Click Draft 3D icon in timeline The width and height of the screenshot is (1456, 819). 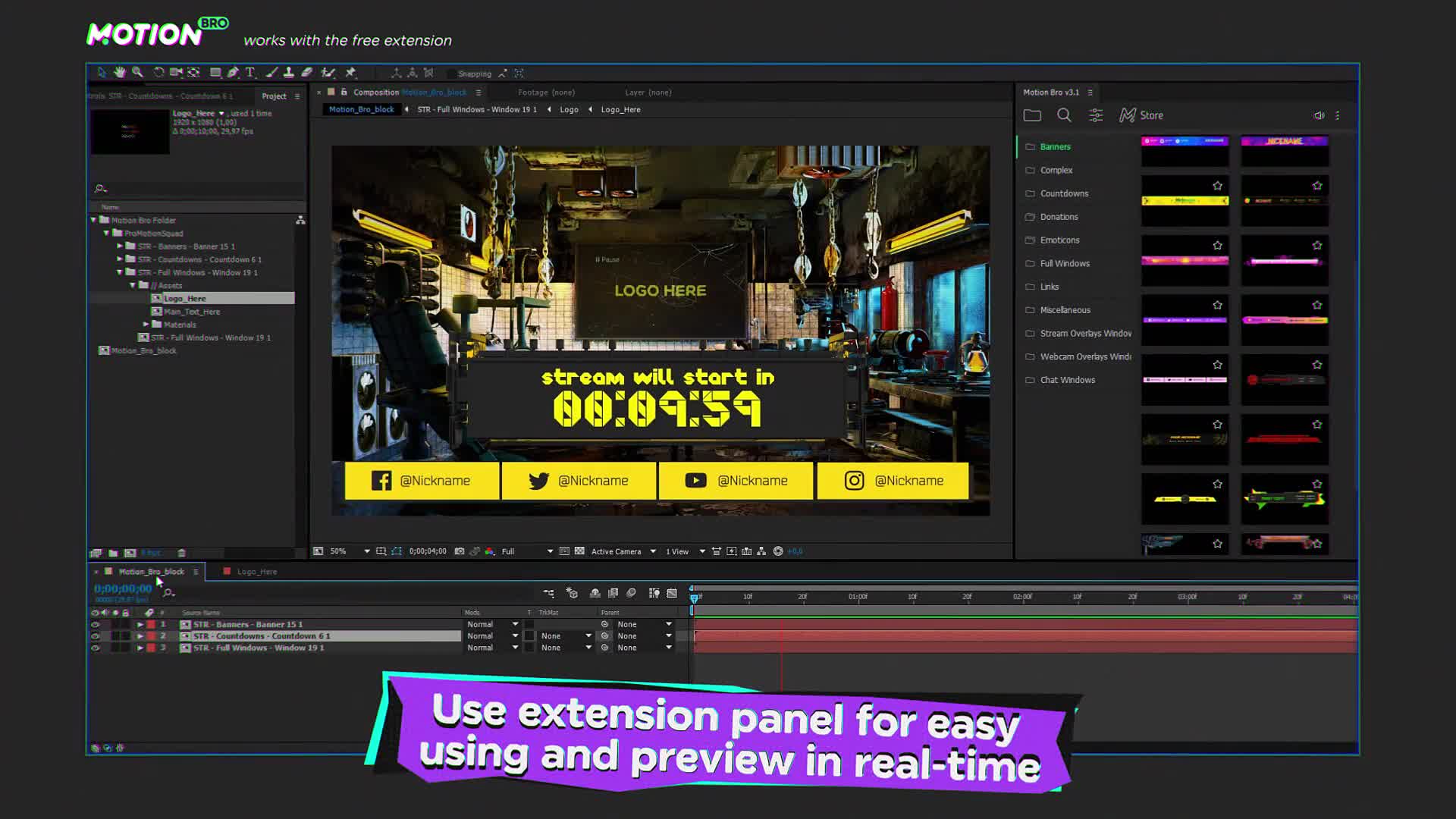click(x=573, y=593)
